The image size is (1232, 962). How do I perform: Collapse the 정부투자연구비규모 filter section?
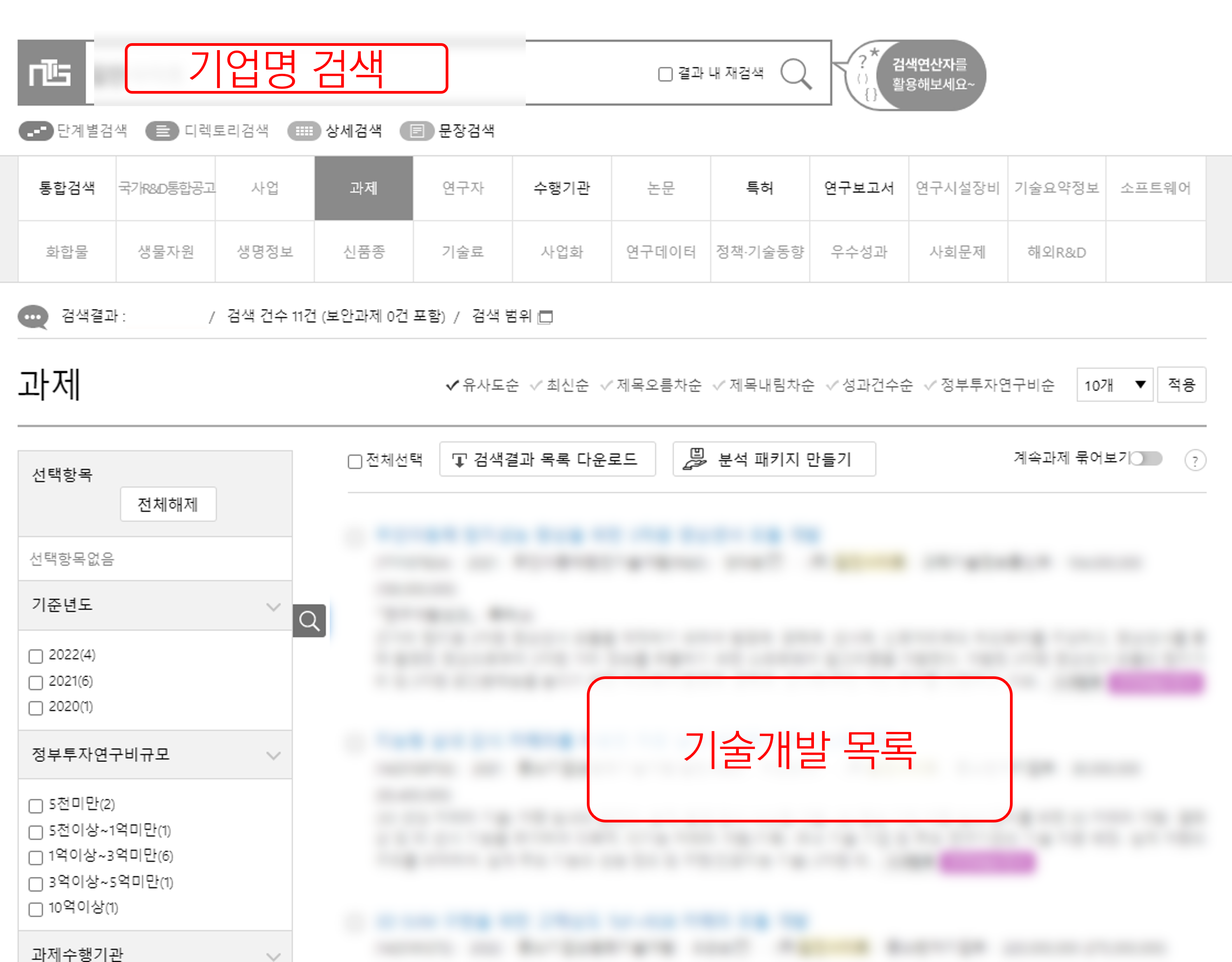pyautogui.click(x=273, y=755)
